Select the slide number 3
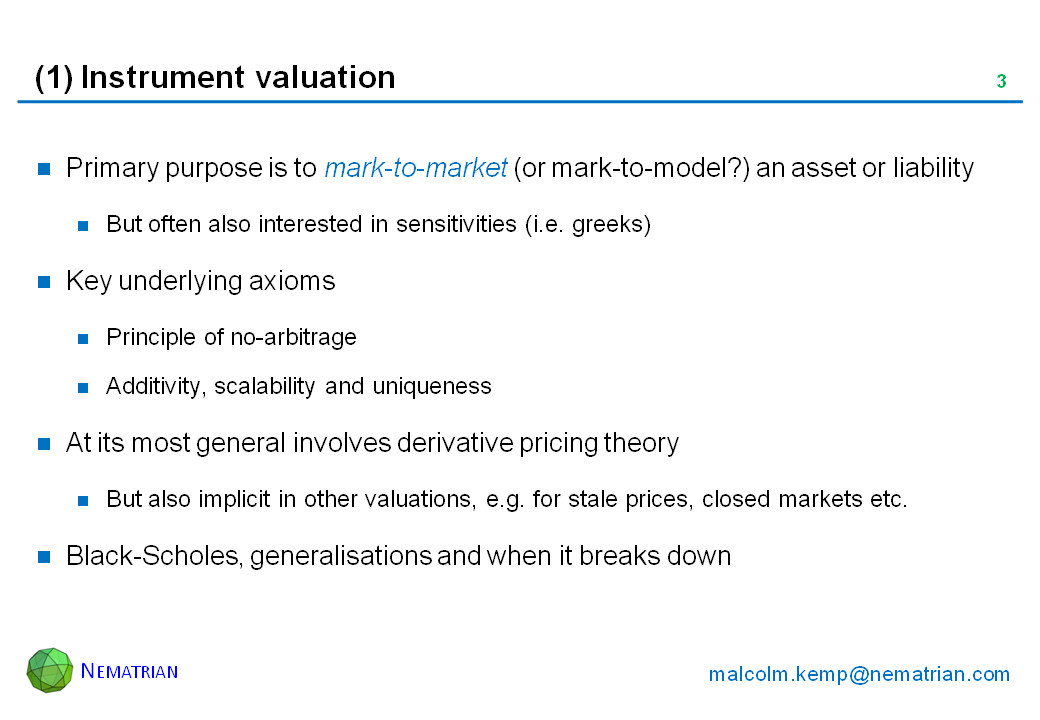This screenshot has width=1040, height=720. tap(1001, 82)
